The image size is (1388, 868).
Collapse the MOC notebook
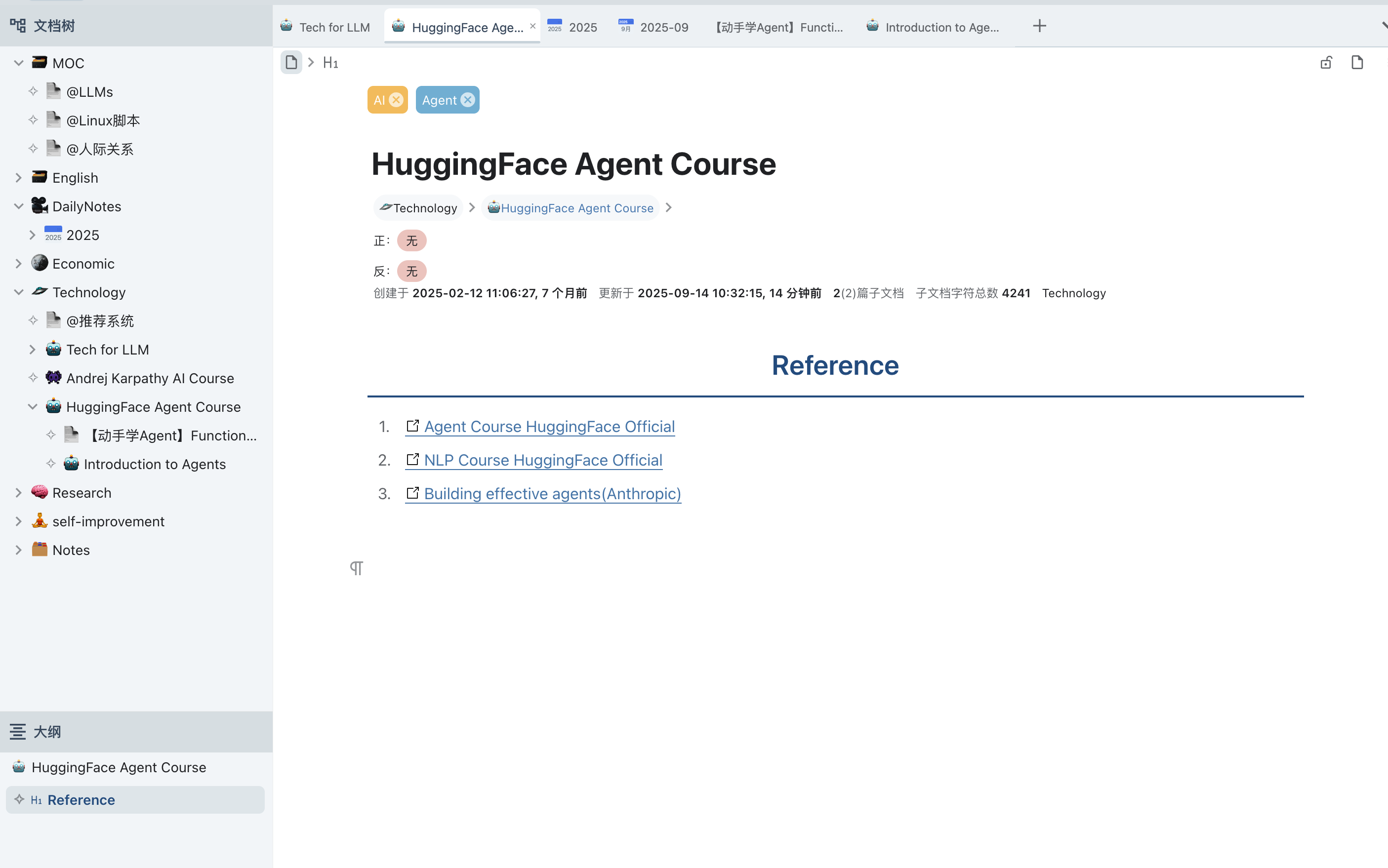18,63
